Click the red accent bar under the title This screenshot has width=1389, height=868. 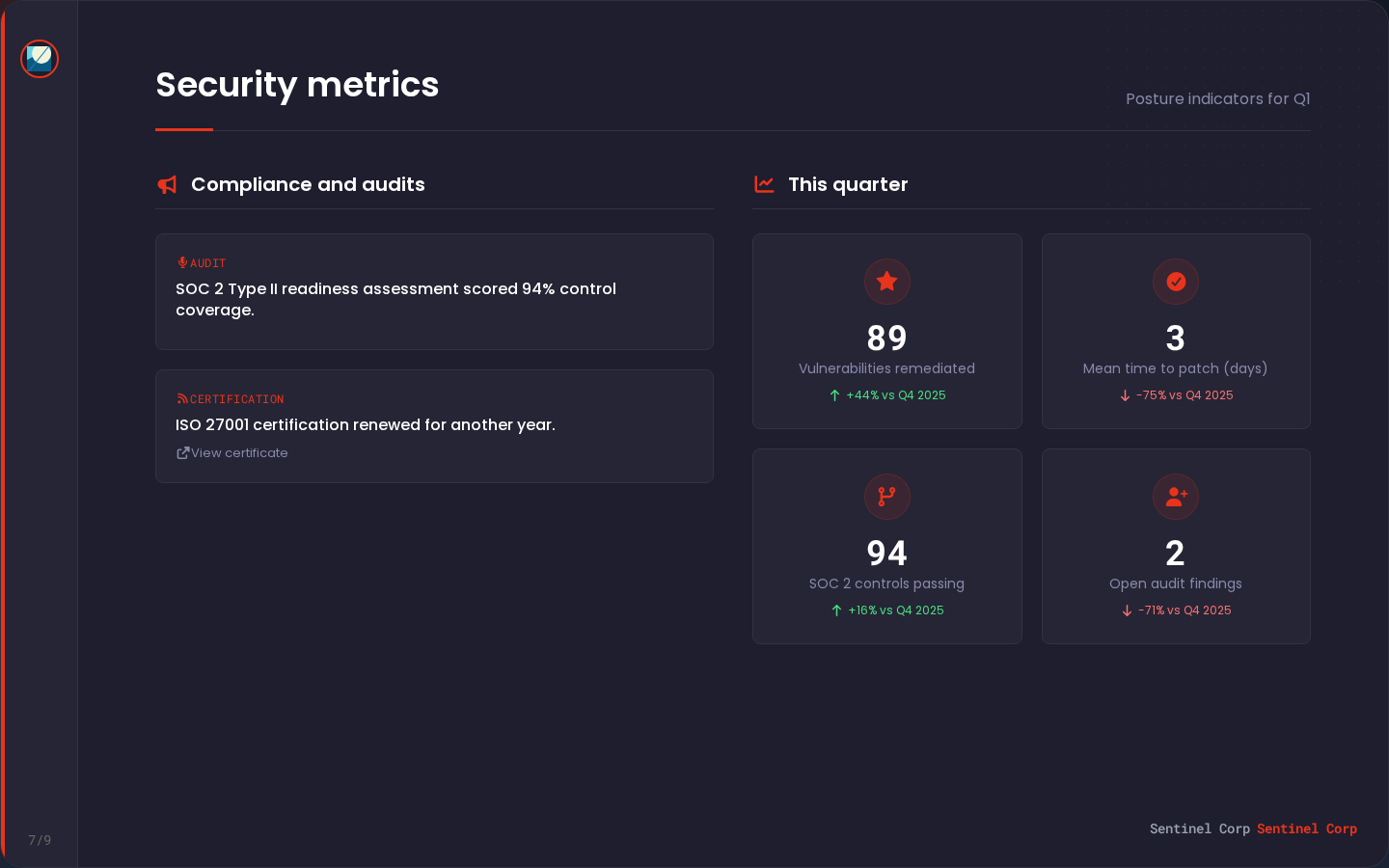pos(183,126)
